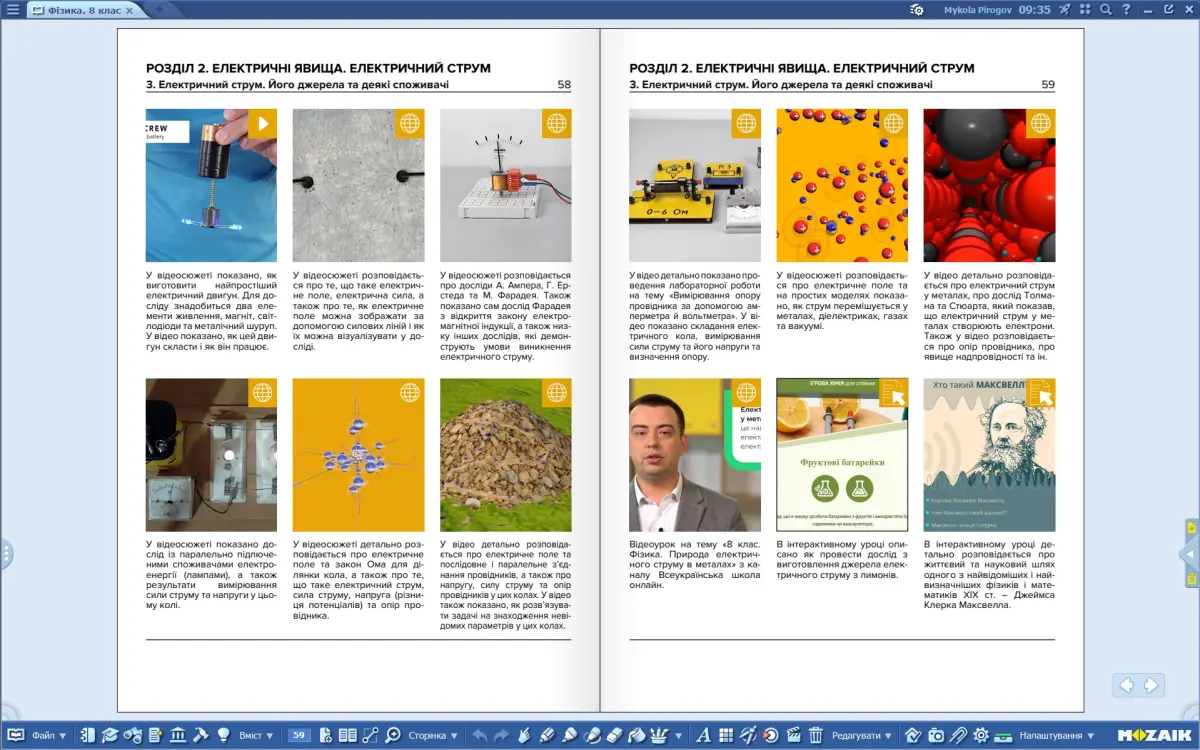Toggle two-page spread view icon

click(x=348, y=735)
